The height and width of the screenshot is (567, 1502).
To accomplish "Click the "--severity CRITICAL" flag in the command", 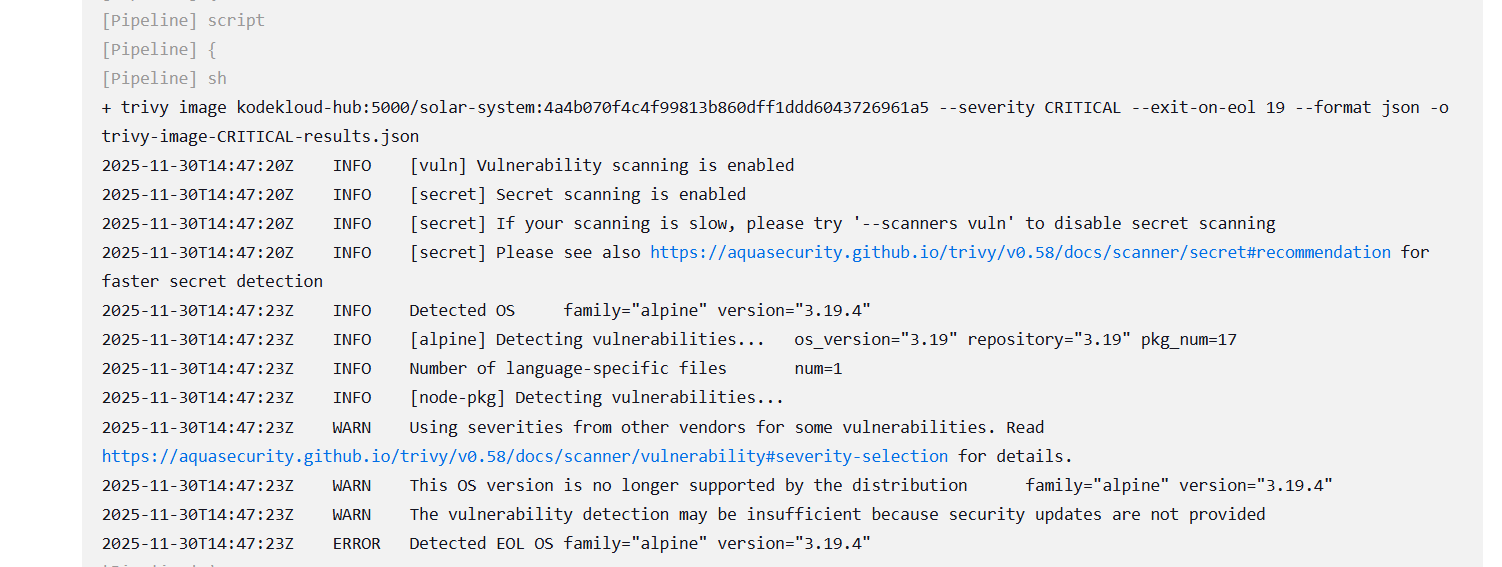I will point(1039,107).
